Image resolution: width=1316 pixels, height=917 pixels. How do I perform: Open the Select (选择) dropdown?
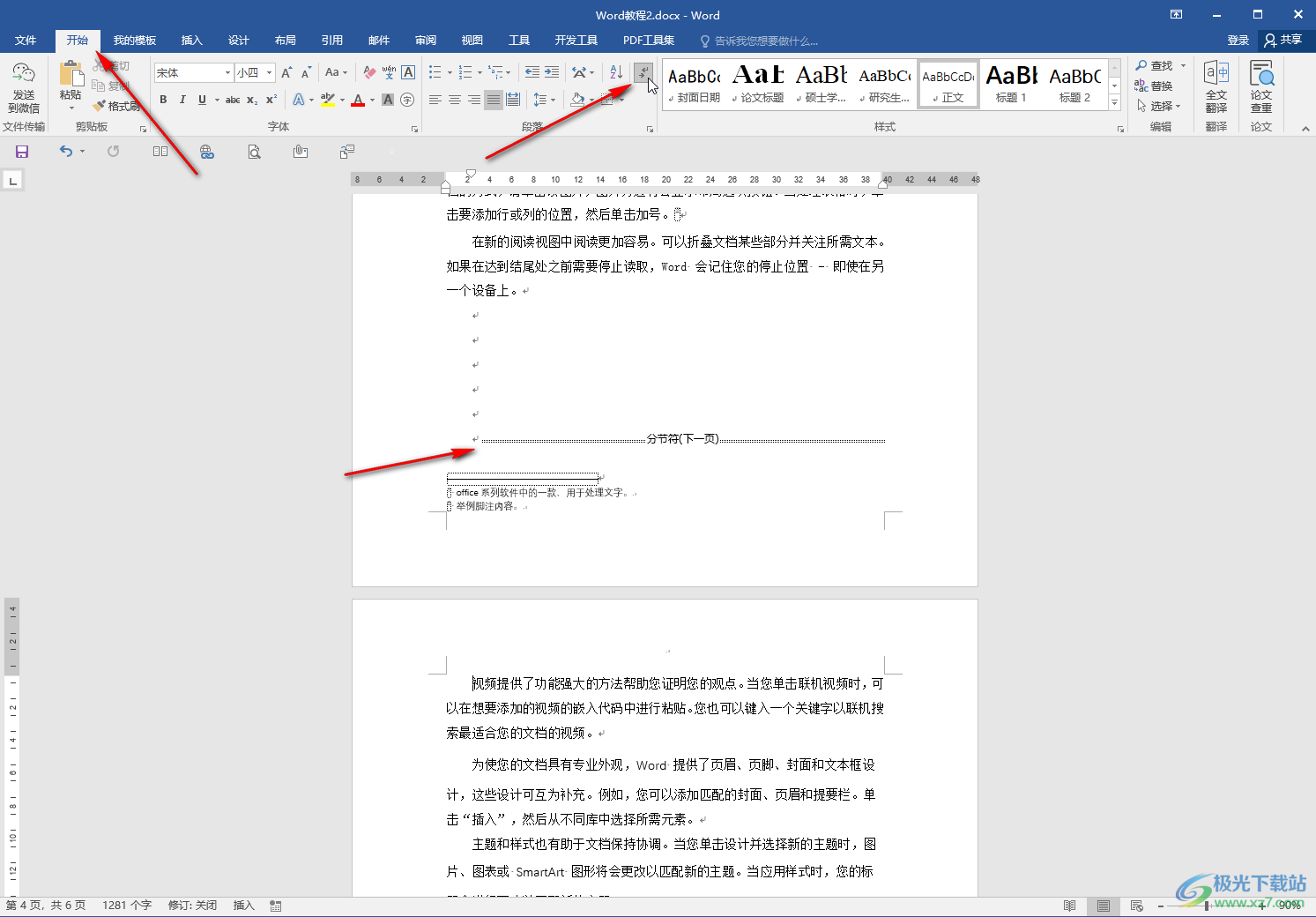[x=1159, y=106]
